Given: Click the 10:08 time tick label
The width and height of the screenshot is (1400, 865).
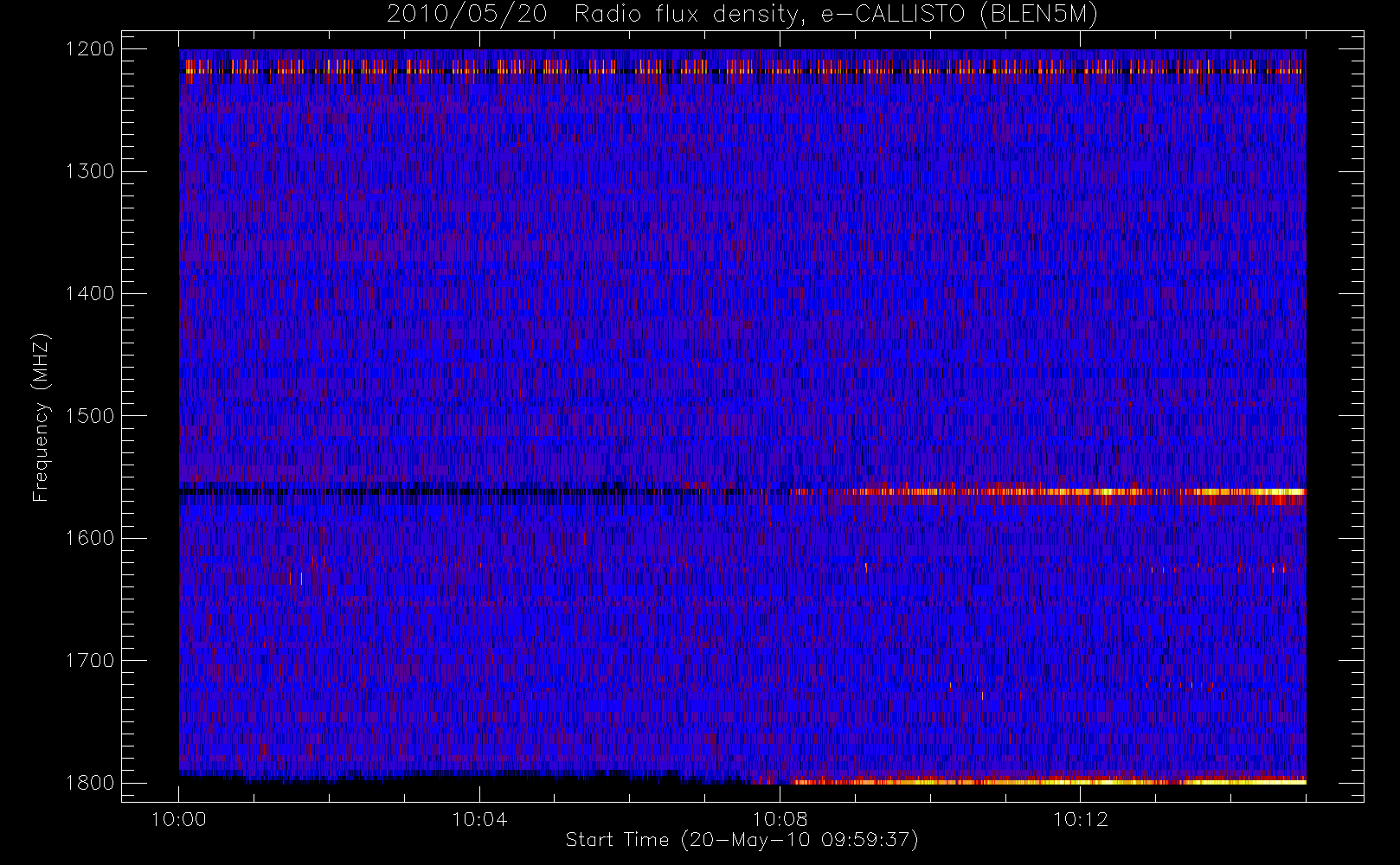Looking at the screenshot, I should point(780,819).
